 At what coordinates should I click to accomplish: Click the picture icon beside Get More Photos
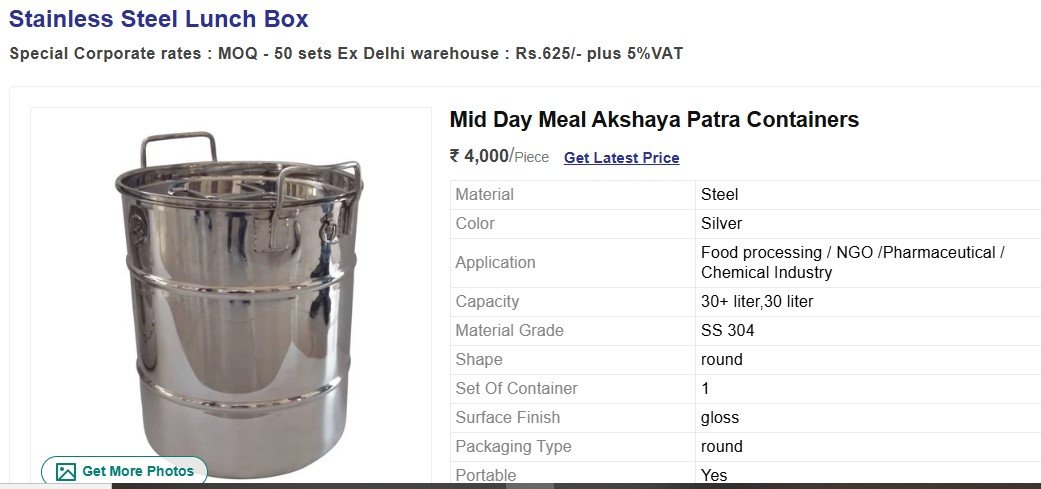(x=66, y=472)
